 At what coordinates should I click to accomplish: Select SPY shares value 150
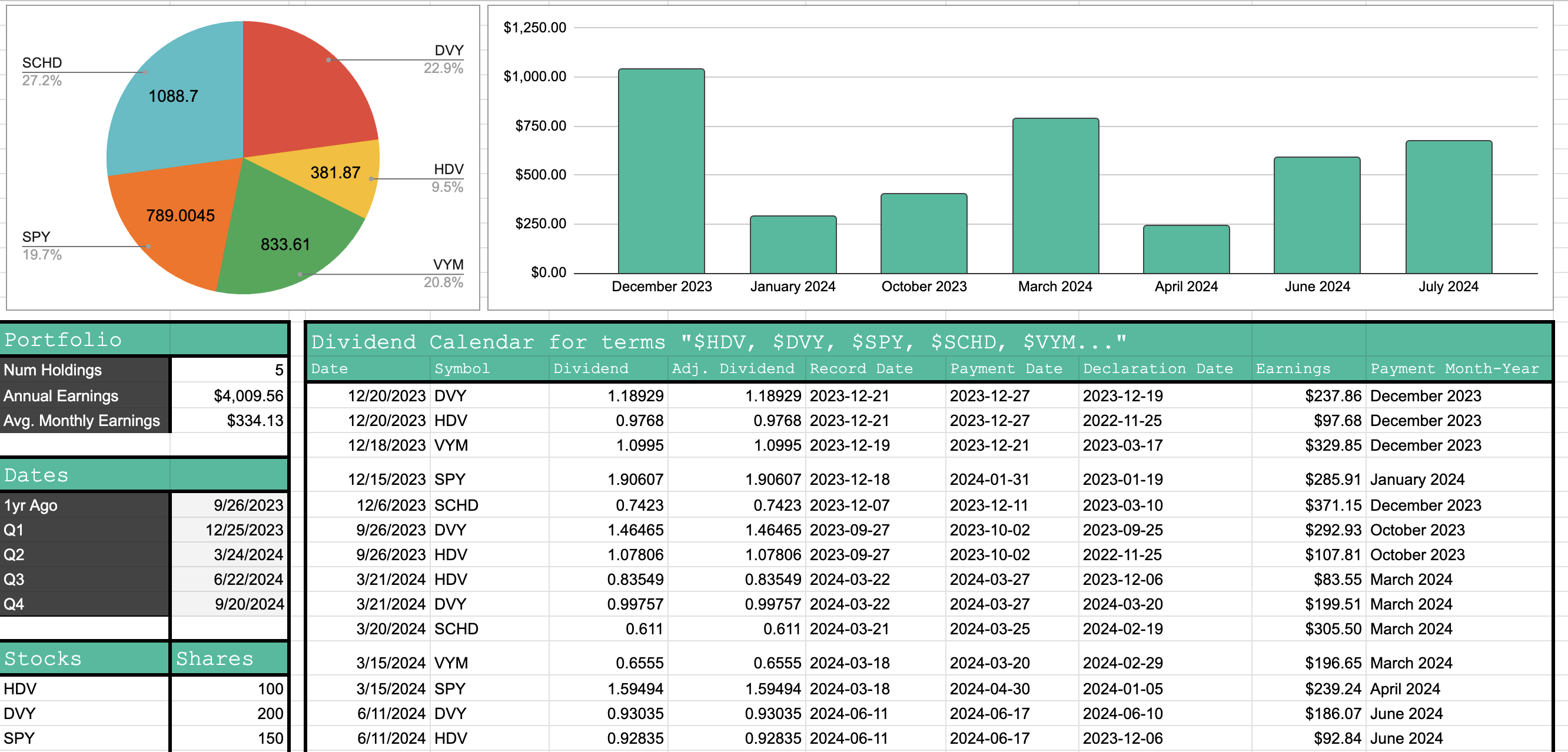tap(229, 738)
